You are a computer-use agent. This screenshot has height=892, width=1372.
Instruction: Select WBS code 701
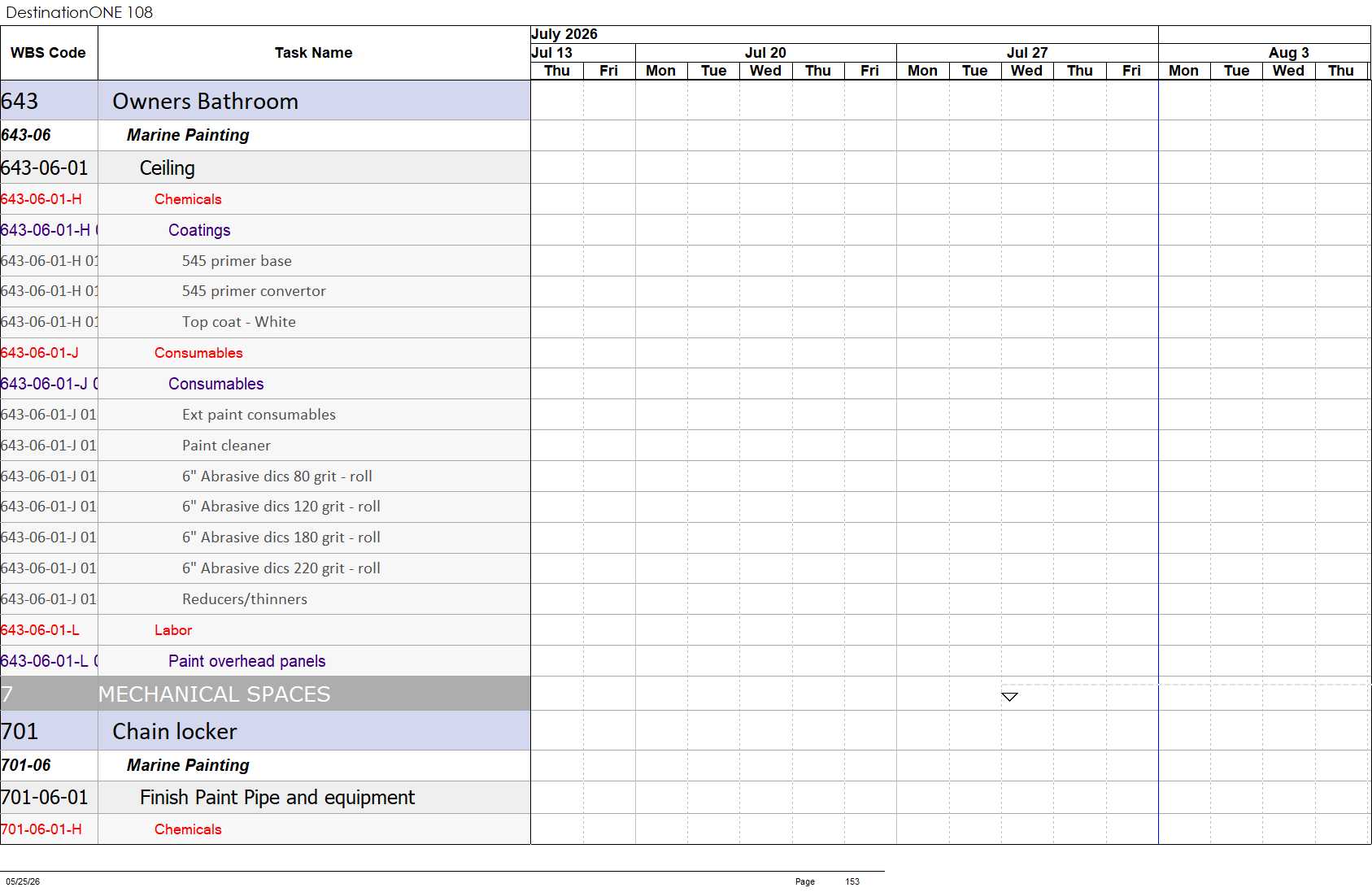[20, 731]
